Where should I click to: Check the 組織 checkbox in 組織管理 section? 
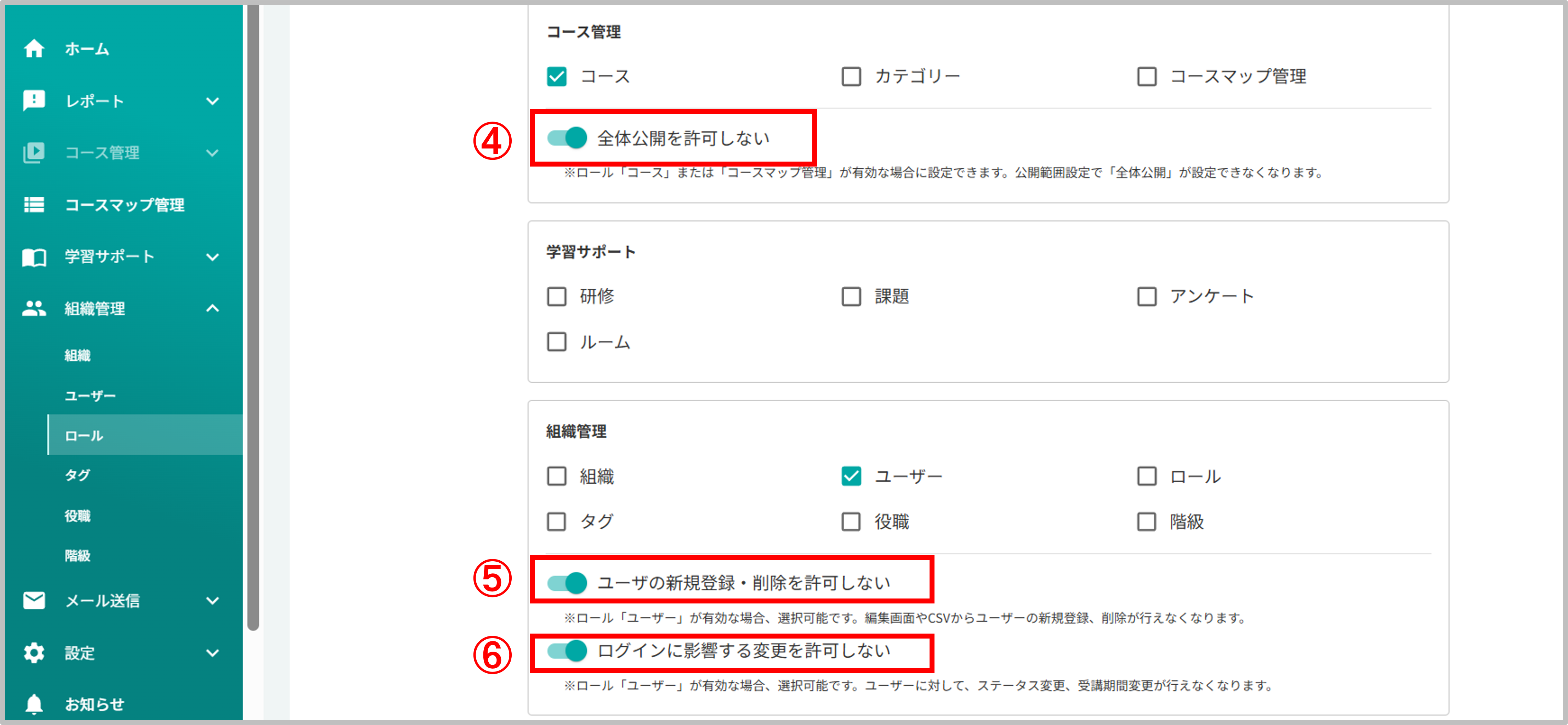click(556, 476)
